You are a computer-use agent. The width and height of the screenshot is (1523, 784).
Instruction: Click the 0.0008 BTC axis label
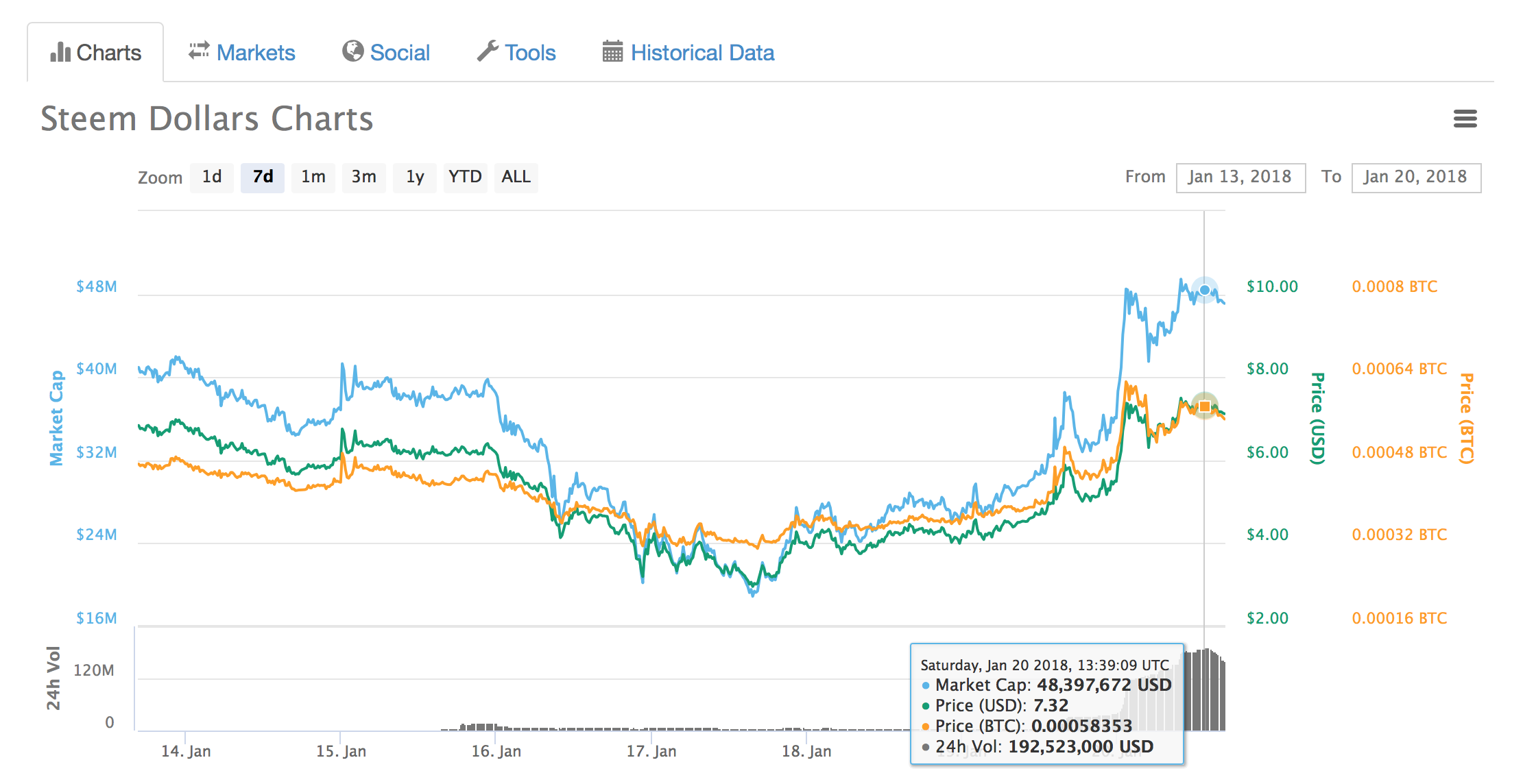pyautogui.click(x=1395, y=286)
